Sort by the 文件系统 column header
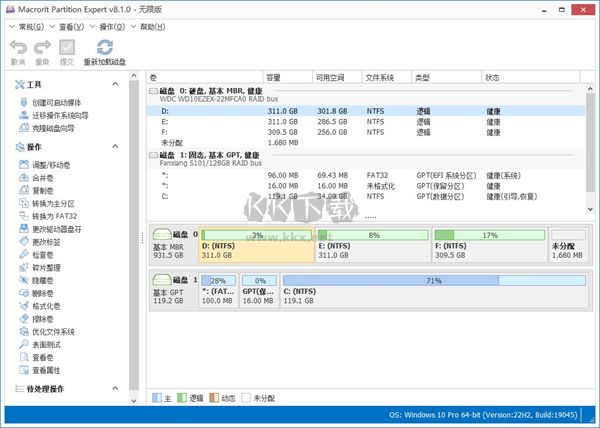 pos(387,78)
